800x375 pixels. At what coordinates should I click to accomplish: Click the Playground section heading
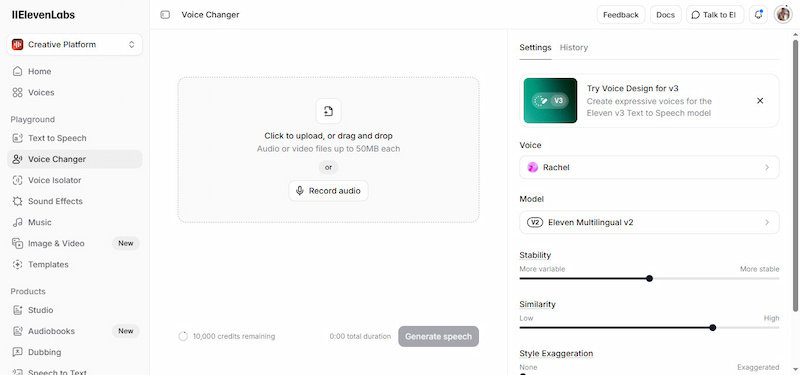pos(33,119)
